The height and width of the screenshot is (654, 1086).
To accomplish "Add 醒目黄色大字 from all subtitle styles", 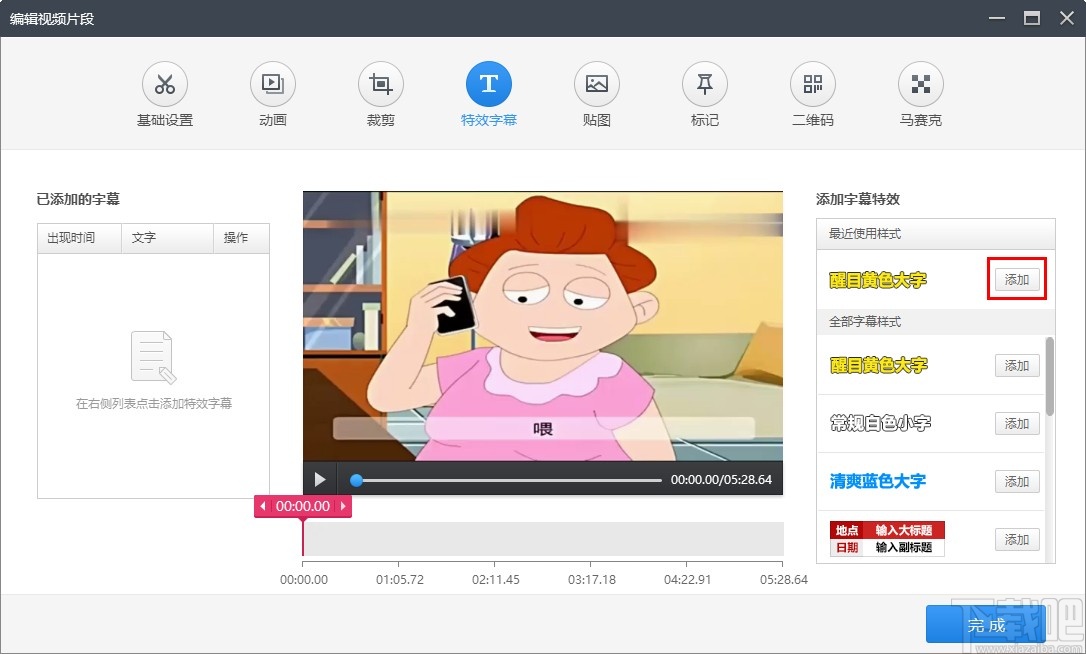I will [1017, 365].
